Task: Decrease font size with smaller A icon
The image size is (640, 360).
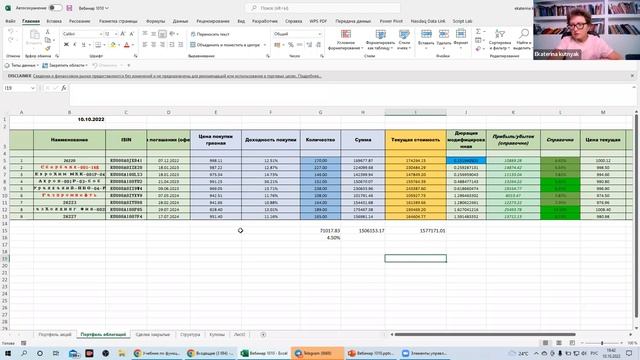Action: coord(131,34)
